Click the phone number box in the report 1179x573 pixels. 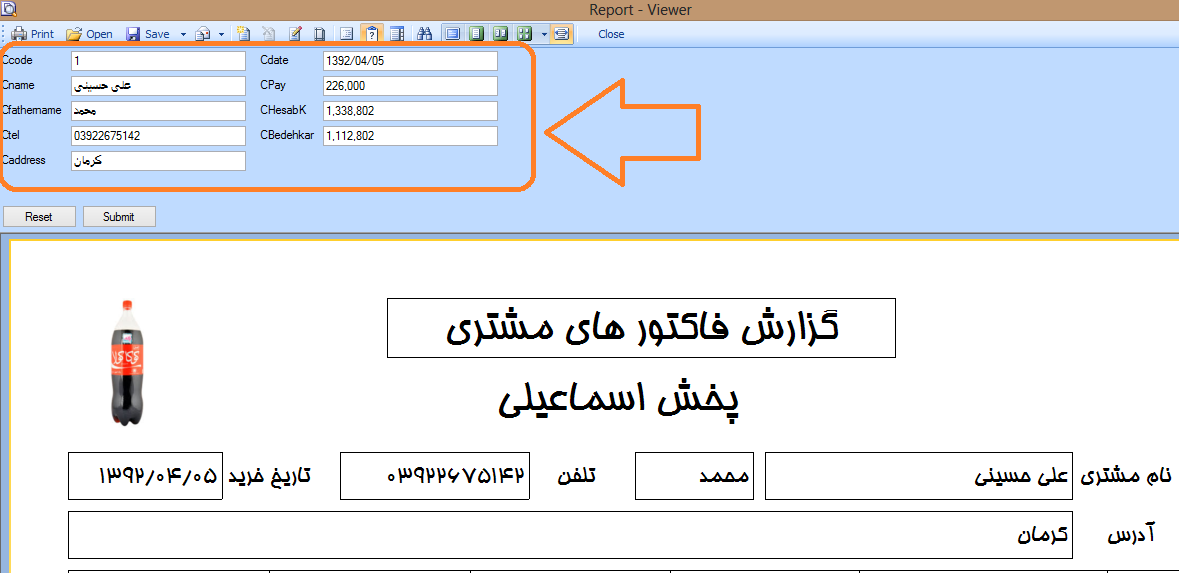click(x=435, y=476)
